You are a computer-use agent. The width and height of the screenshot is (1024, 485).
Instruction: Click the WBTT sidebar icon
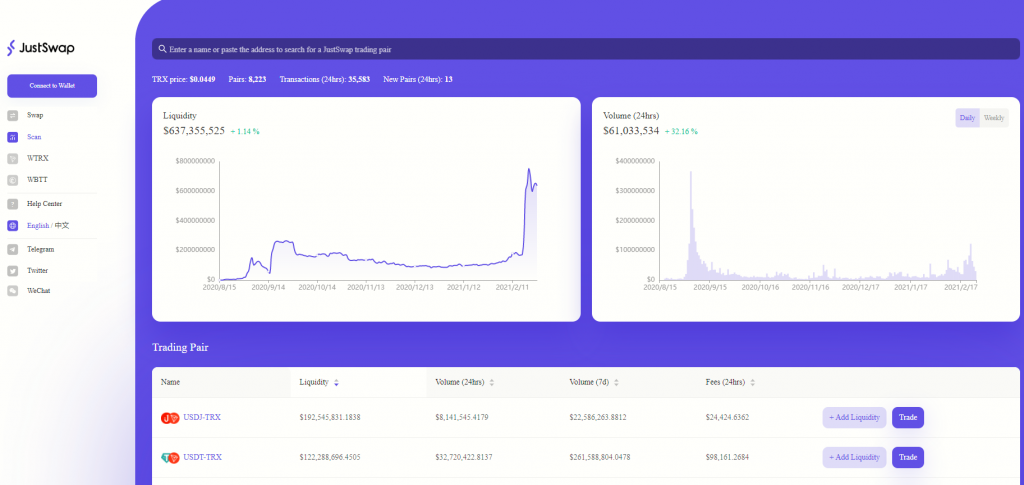click(x=12, y=180)
